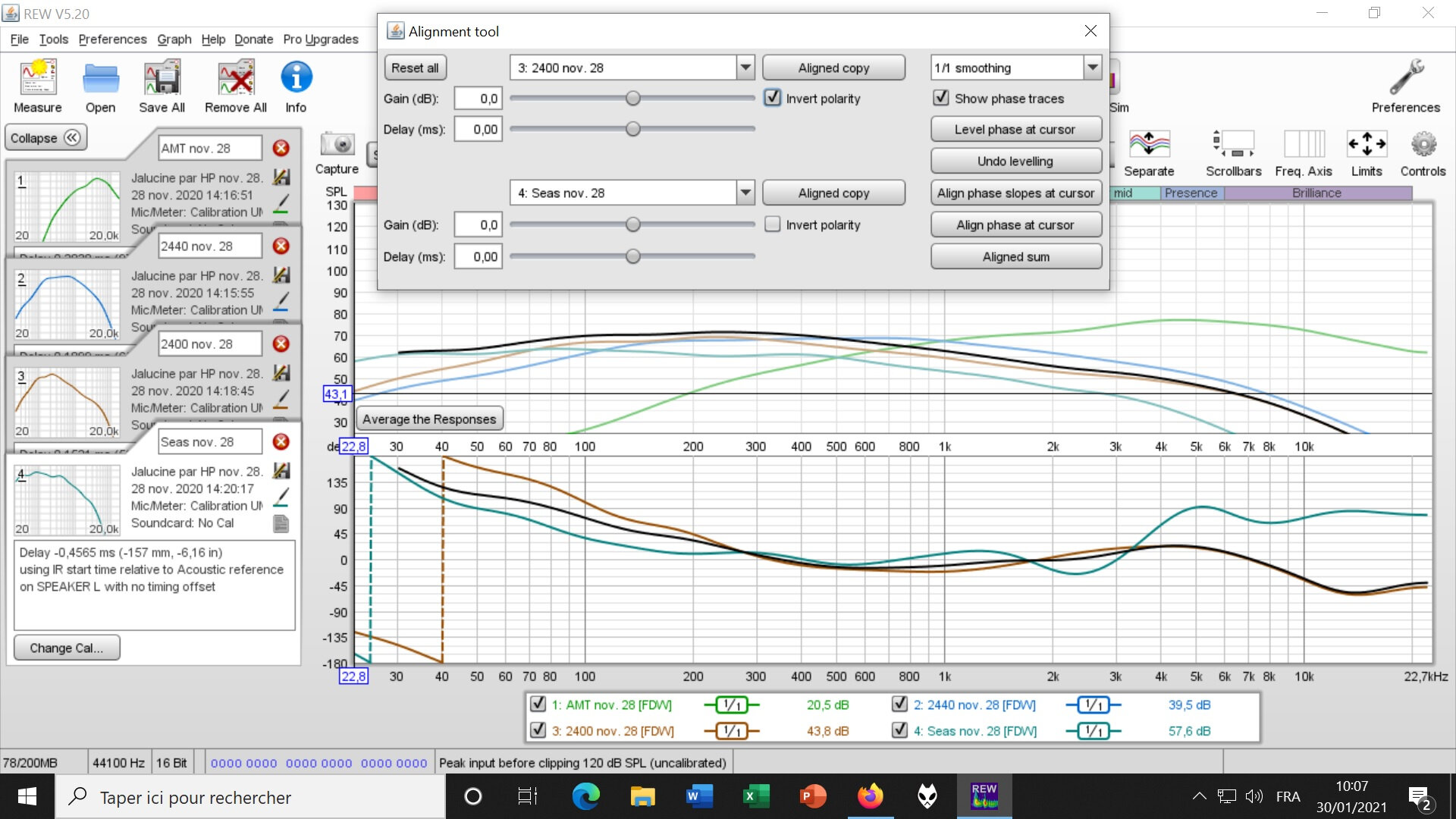Open the Graph menu
1456x819 pixels.
click(x=174, y=39)
